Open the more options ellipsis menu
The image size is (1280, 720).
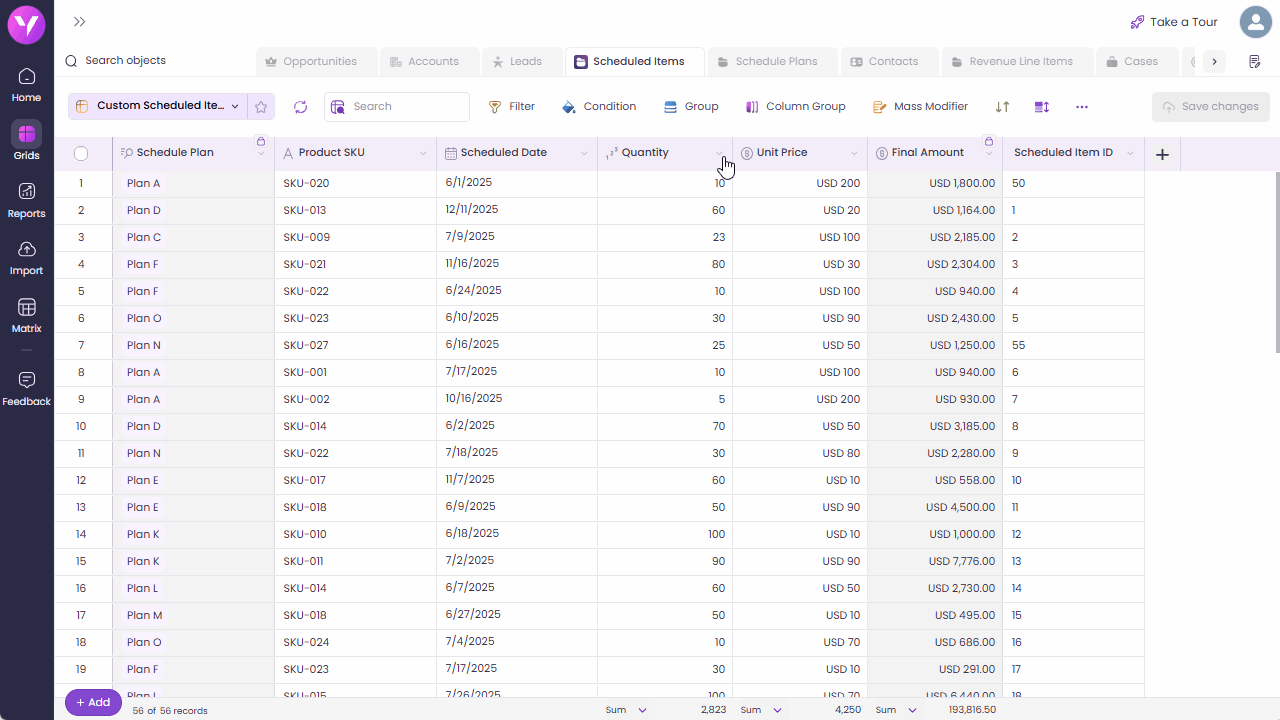click(1082, 107)
